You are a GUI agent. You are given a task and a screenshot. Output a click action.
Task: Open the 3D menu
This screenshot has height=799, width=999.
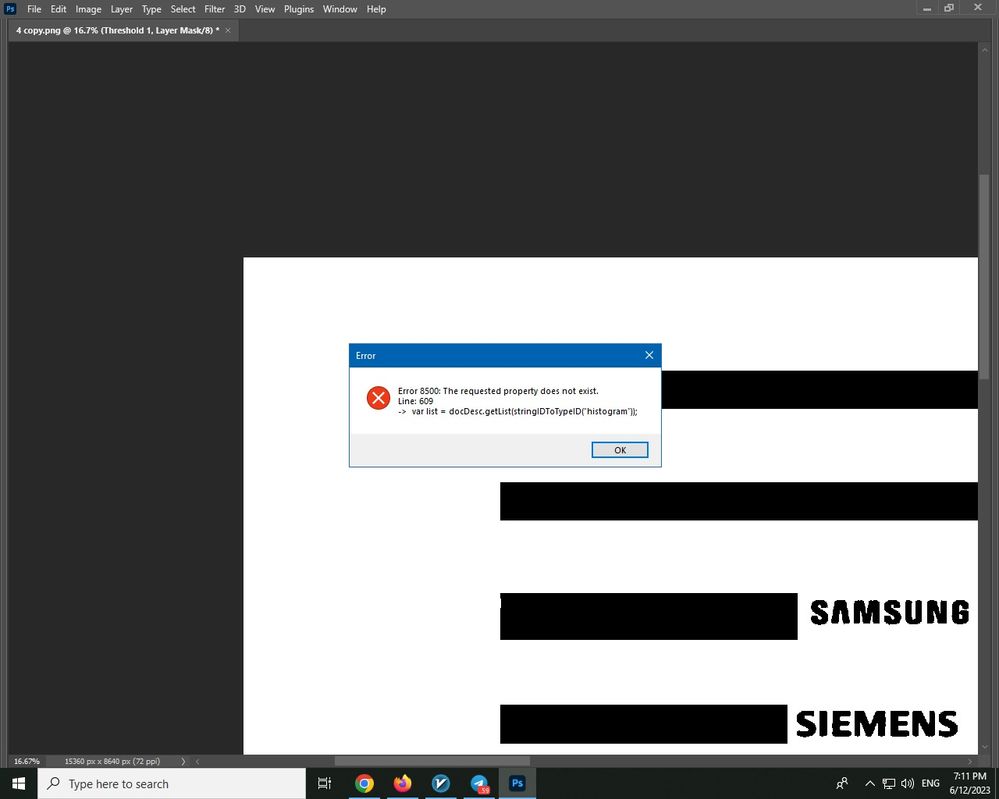click(240, 9)
